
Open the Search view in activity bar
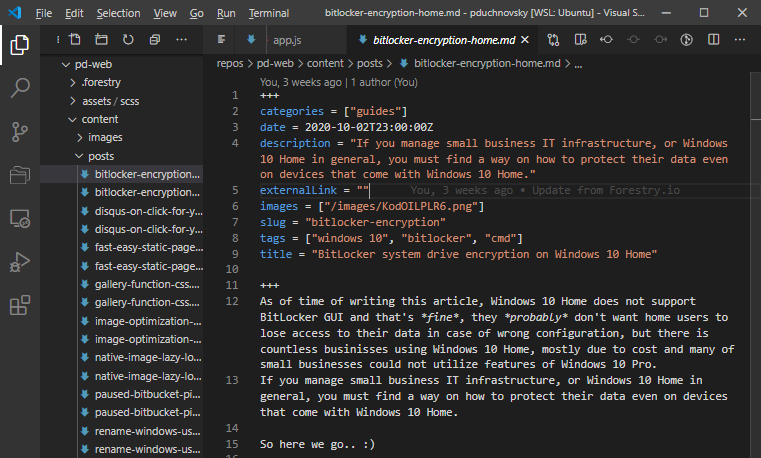point(20,88)
